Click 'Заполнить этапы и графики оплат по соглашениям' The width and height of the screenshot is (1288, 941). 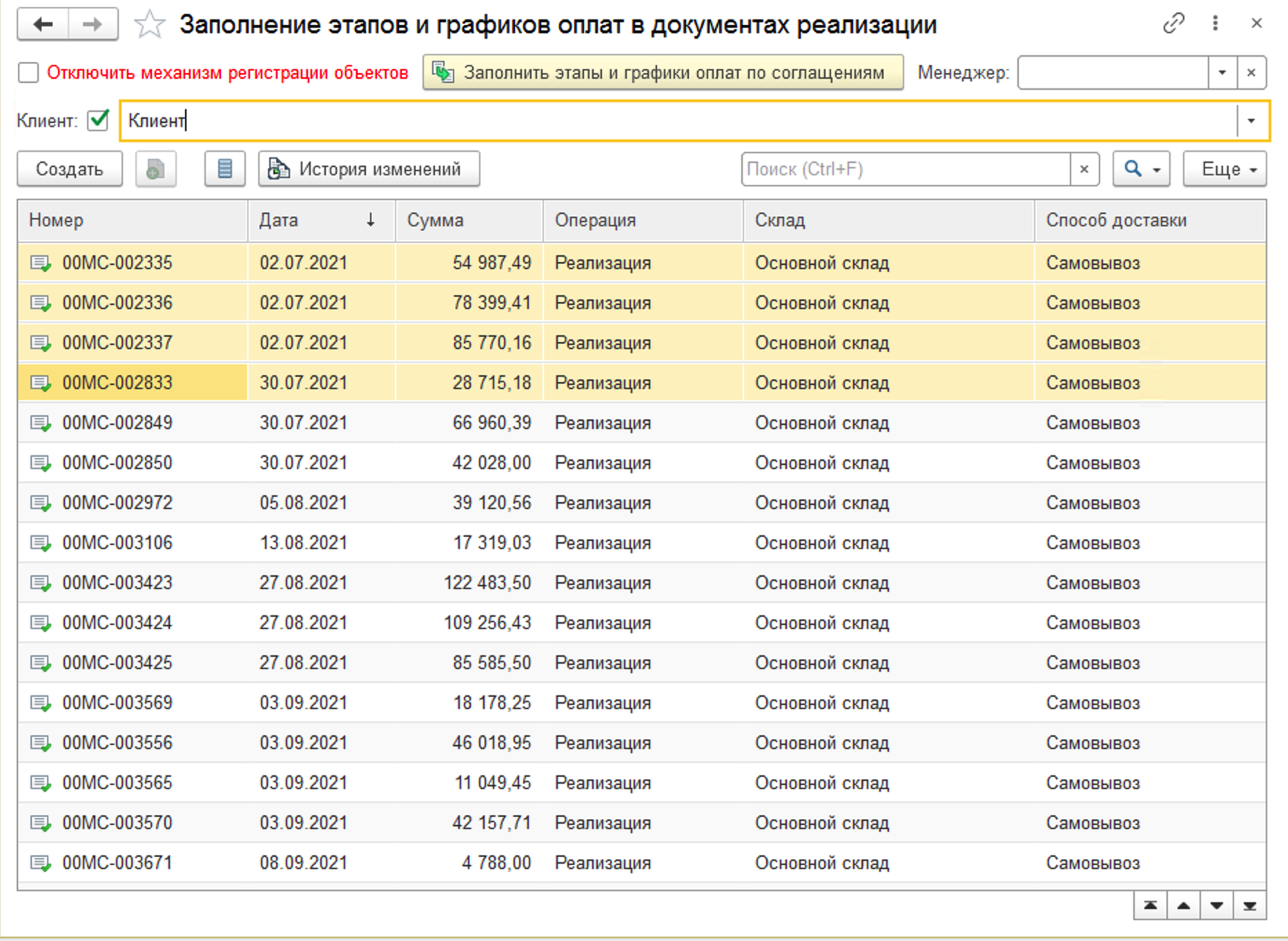[x=663, y=72]
